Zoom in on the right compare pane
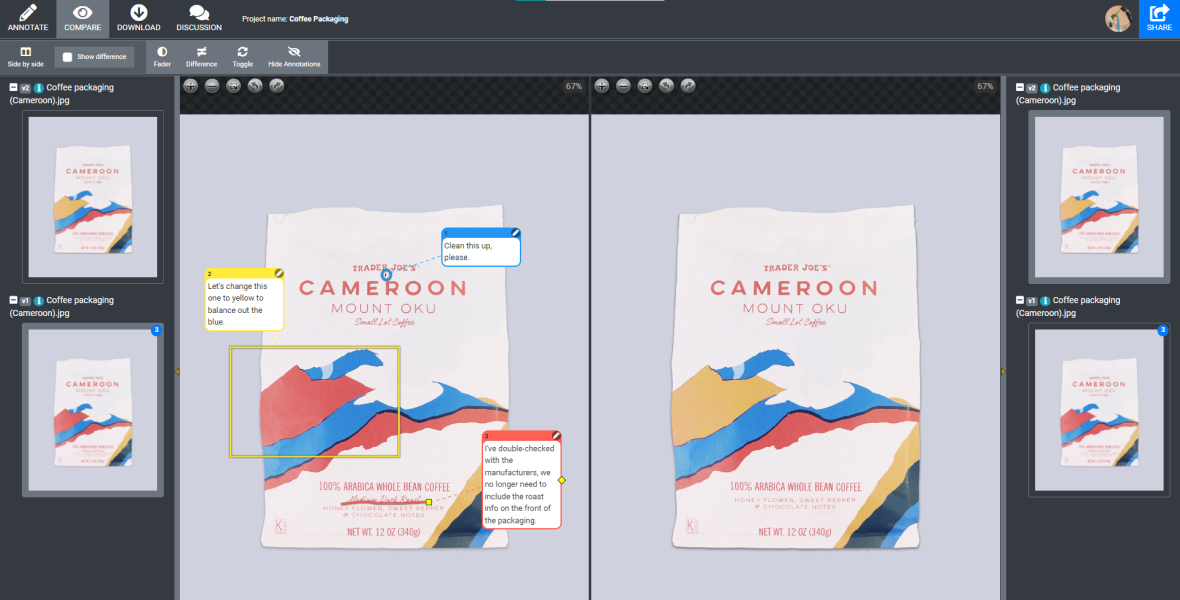The width and height of the screenshot is (1180, 600). click(x=602, y=86)
